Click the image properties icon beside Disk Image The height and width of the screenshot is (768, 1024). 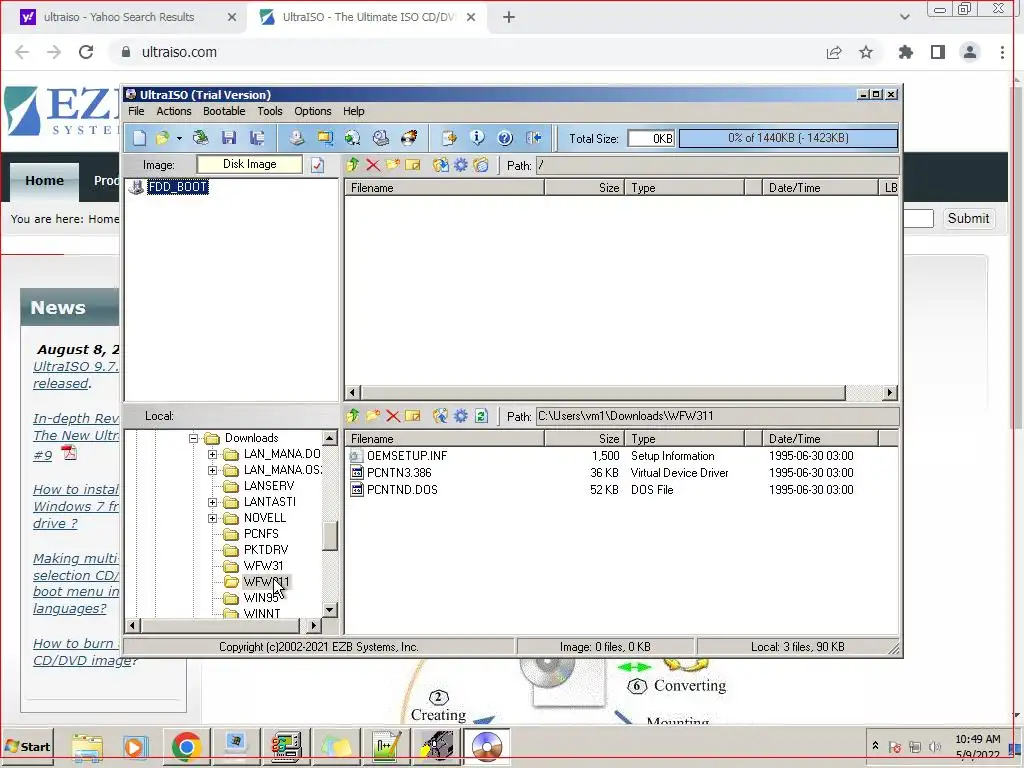(317, 165)
